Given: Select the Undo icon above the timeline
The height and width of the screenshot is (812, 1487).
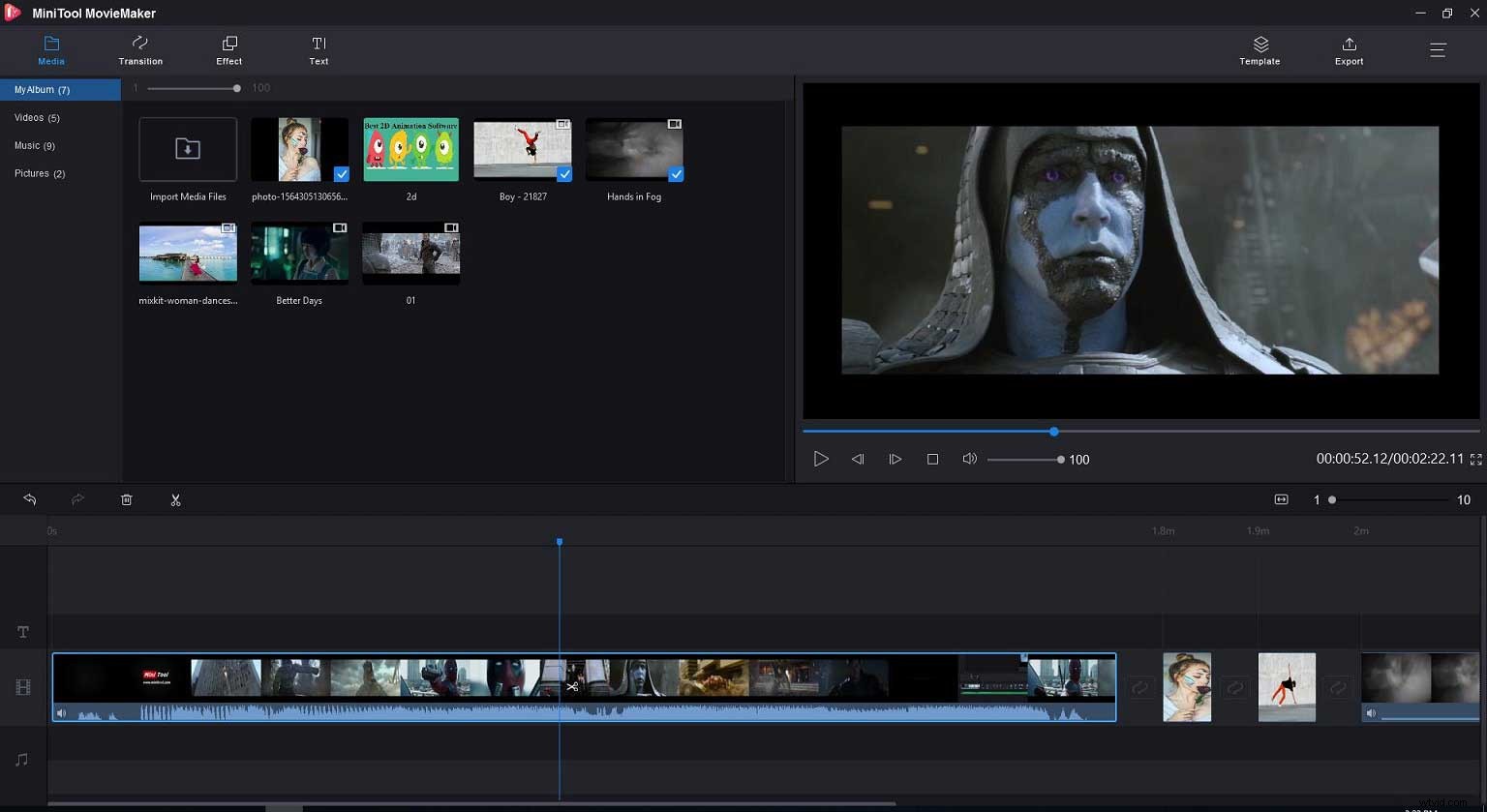Looking at the screenshot, I should (29, 499).
